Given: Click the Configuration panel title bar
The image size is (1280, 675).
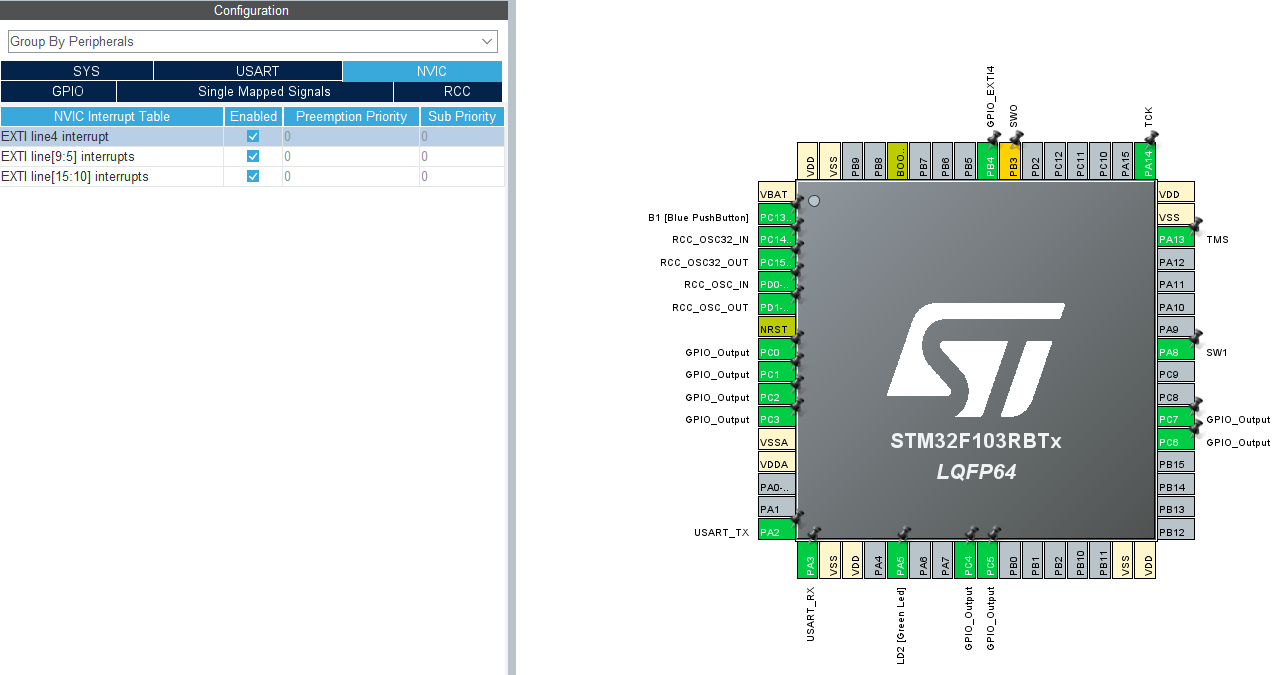Looking at the screenshot, I should pos(252,10).
